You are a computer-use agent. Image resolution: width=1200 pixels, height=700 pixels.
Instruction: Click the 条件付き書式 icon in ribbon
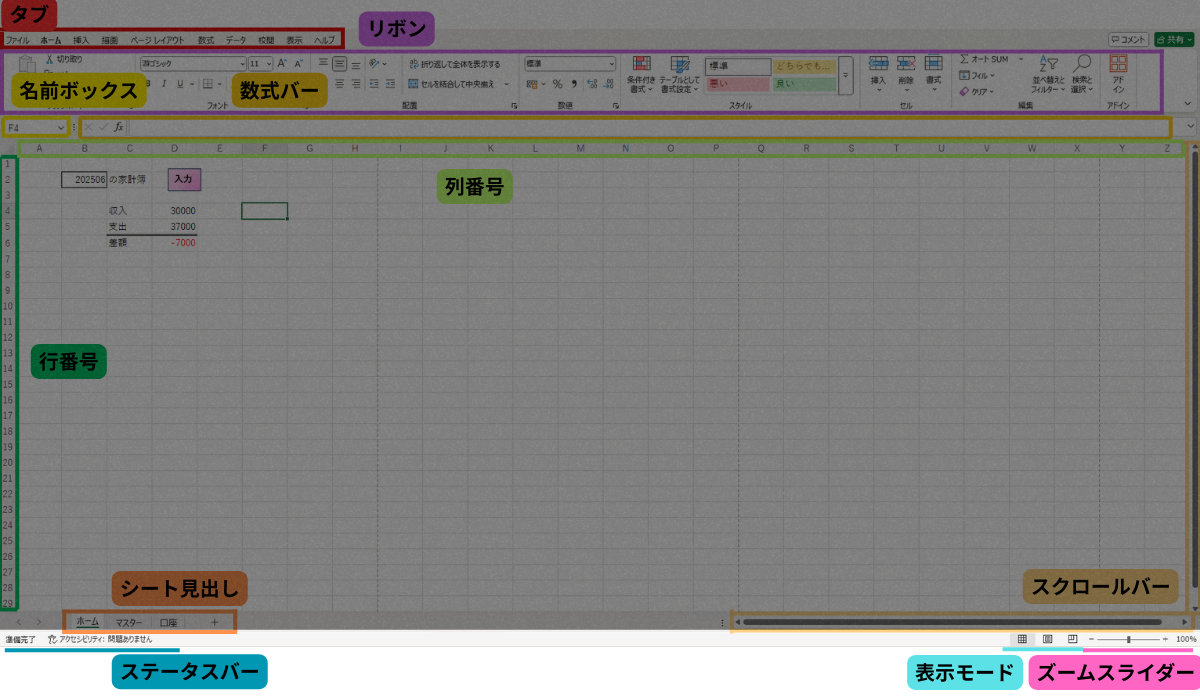(641, 64)
